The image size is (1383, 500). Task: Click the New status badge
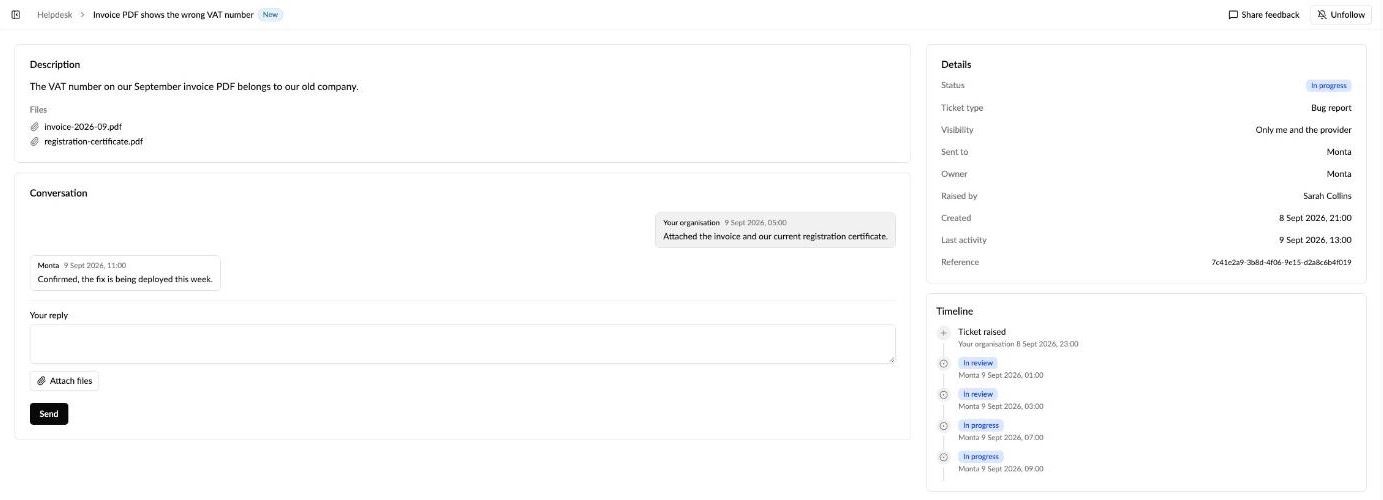(271, 15)
